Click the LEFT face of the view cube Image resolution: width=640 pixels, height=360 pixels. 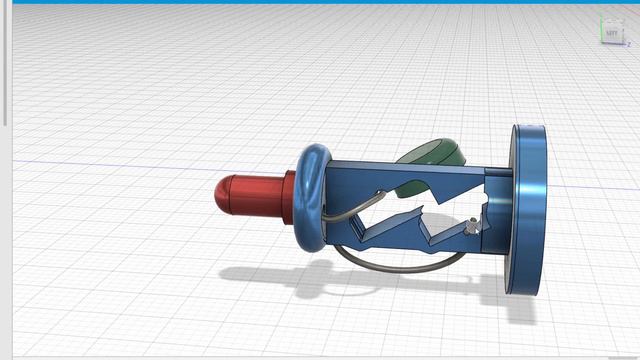click(x=612, y=32)
